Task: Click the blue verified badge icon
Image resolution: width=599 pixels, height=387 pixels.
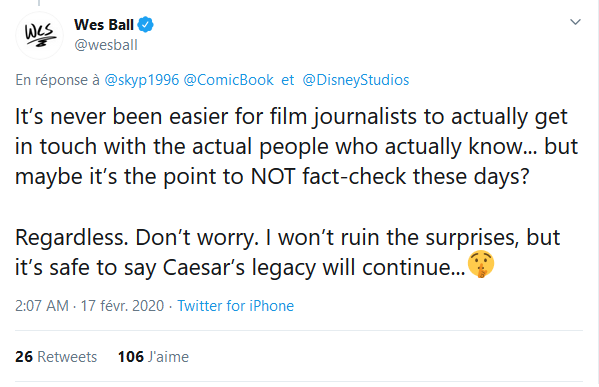Action: pos(146,25)
